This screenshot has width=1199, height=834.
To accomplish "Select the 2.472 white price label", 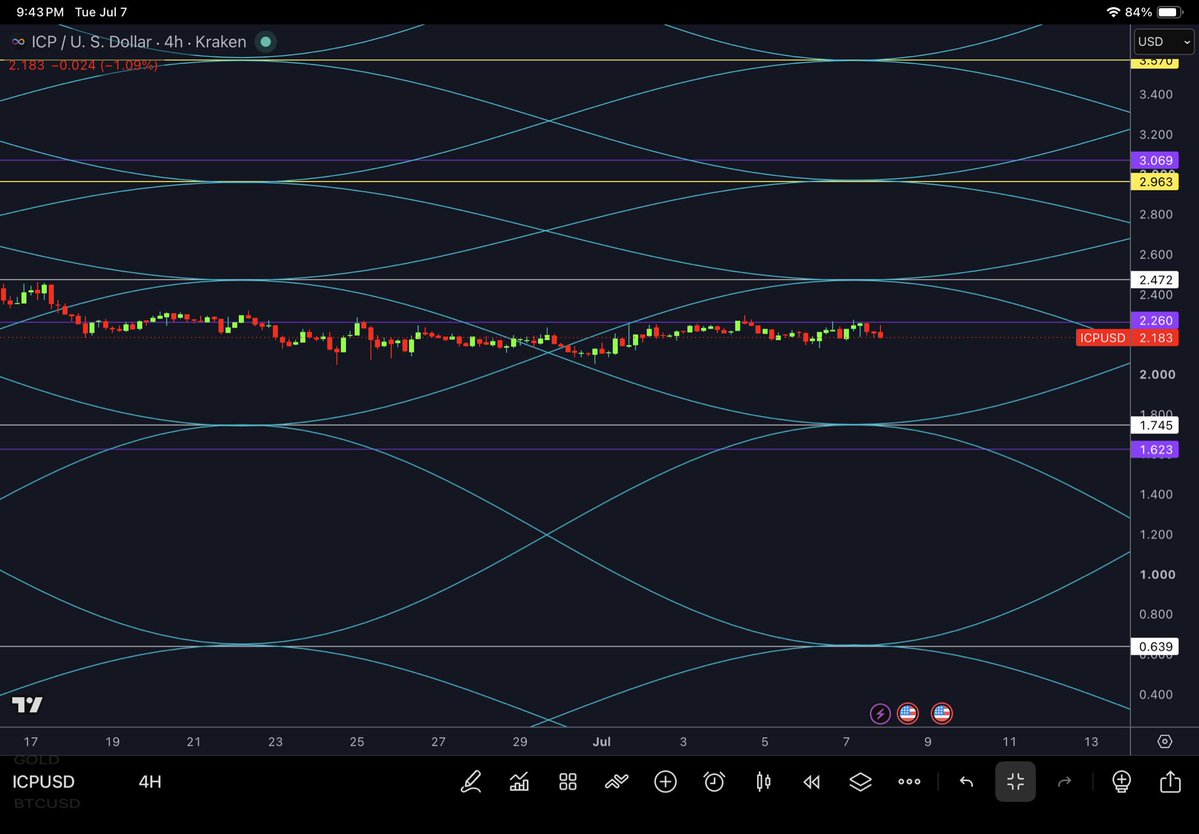I will (1155, 280).
